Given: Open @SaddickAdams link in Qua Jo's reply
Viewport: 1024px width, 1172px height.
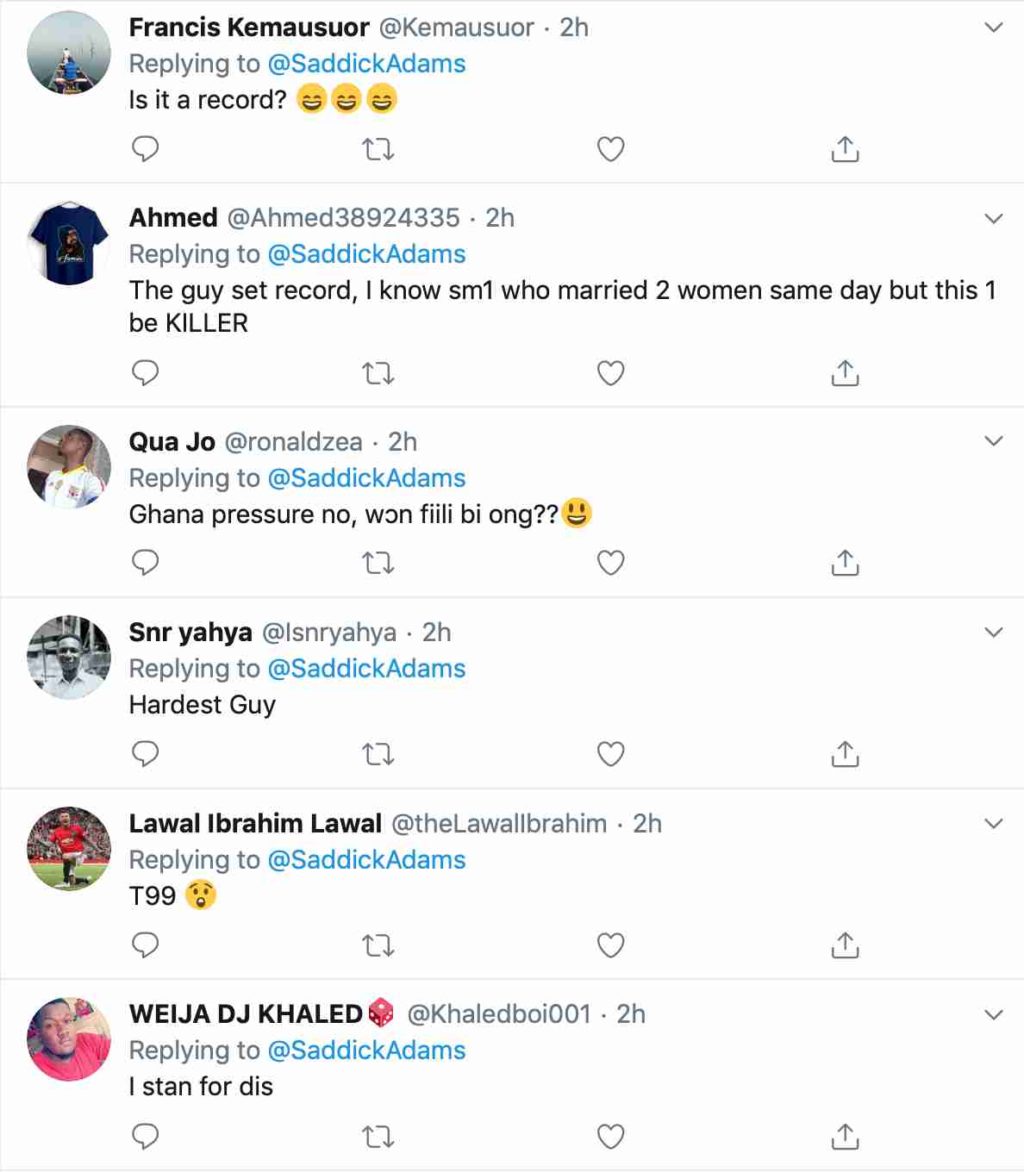Looking at the screenshot, I should pyautogui.click(x=367, y=478).
